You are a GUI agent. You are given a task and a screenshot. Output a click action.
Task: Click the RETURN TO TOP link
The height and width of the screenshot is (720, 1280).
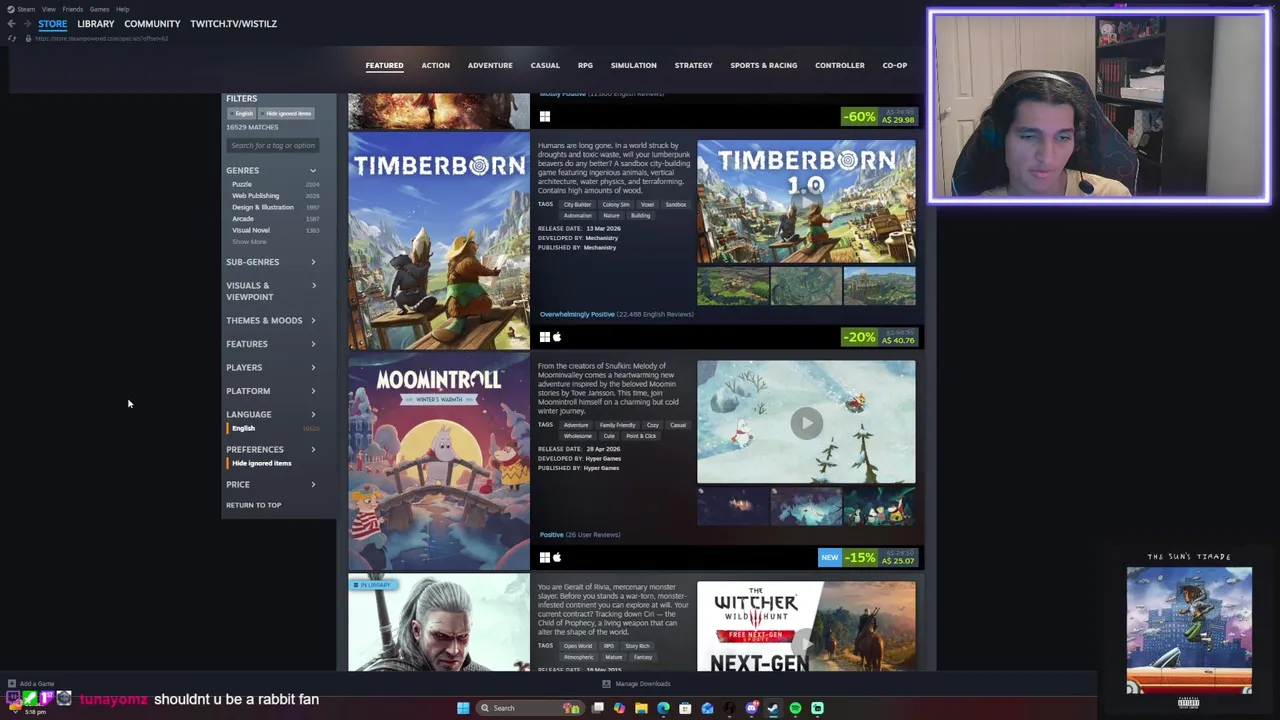coord(253,505)
